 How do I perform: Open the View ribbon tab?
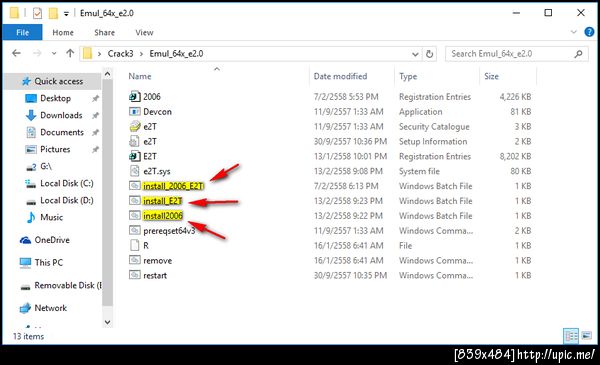pyautogui.click(x=144, y=33)
